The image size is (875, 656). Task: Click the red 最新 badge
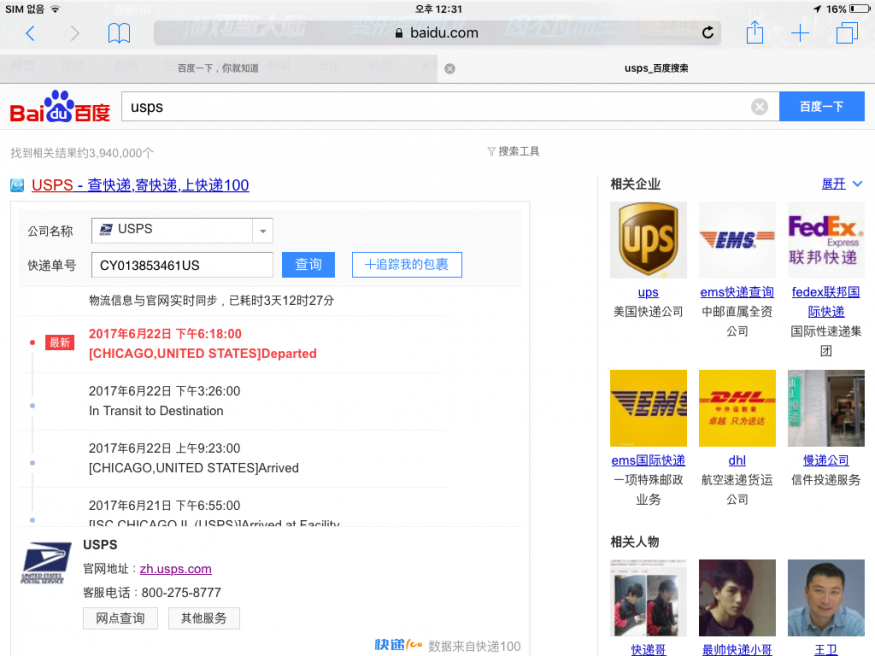click(x=59, y=343)
